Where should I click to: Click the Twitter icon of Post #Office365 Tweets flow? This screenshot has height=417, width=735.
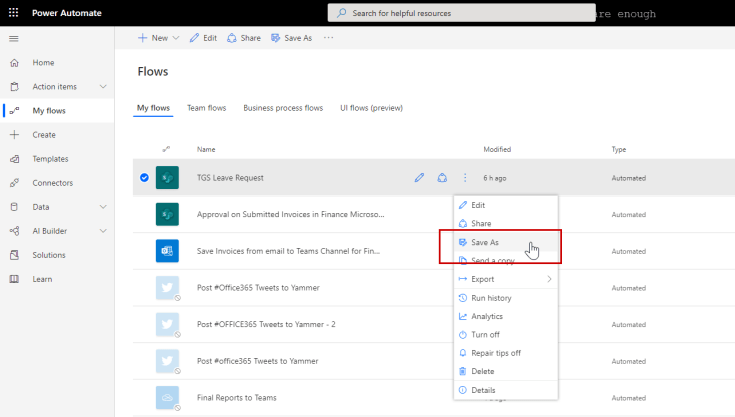[167, 288]
